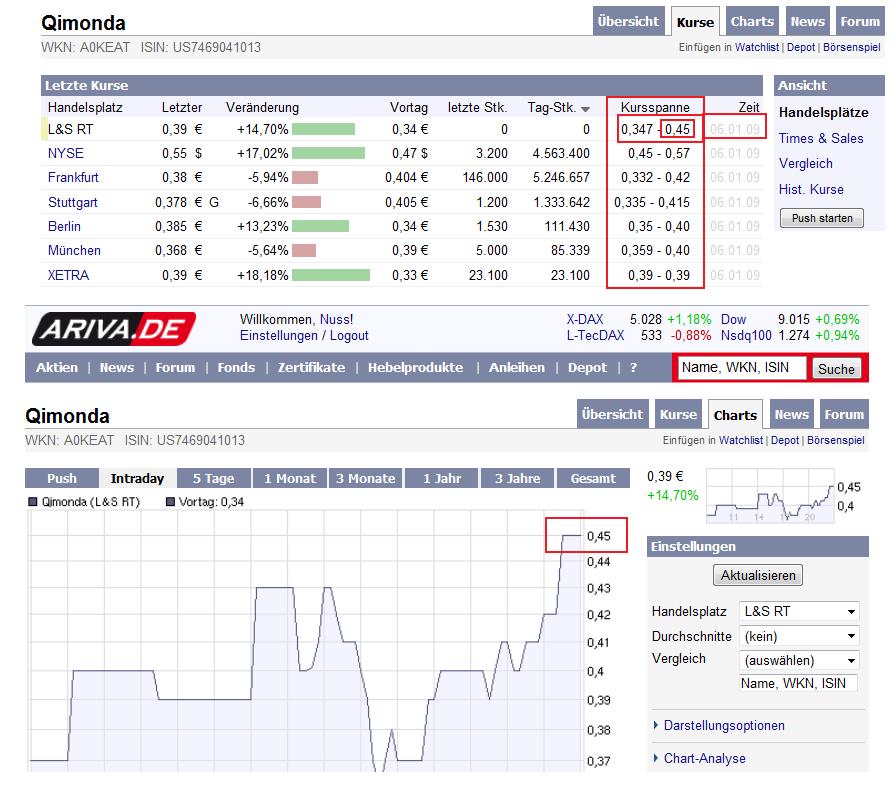895x786 pixels.
Task: Open the Stuttgart trading venue link
Action: tap(72, 203)
